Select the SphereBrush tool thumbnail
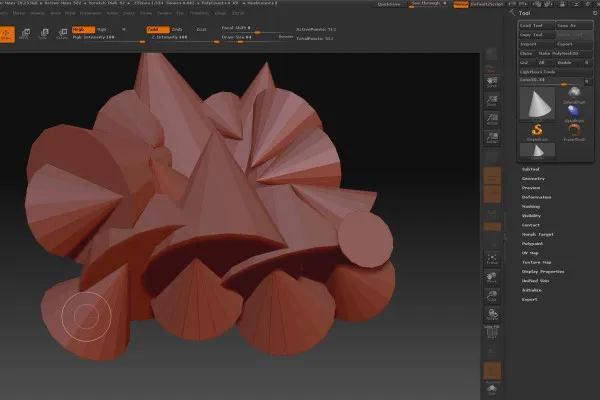 (x=574, y=96)
